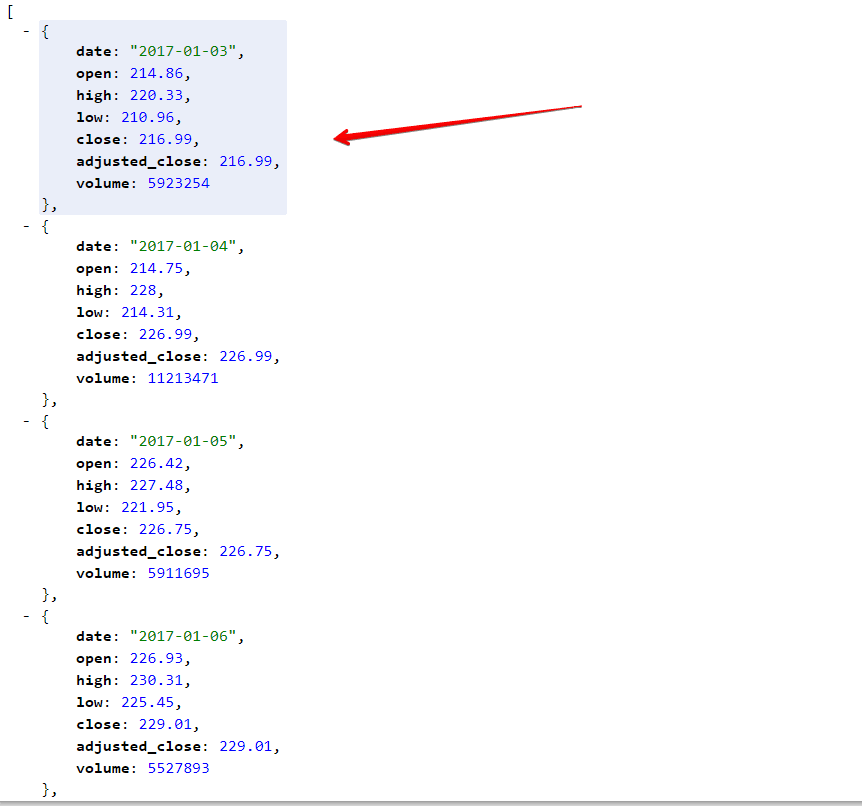
Task: Click adjusted_close value 226.99
Action: (x=246, y=356)
